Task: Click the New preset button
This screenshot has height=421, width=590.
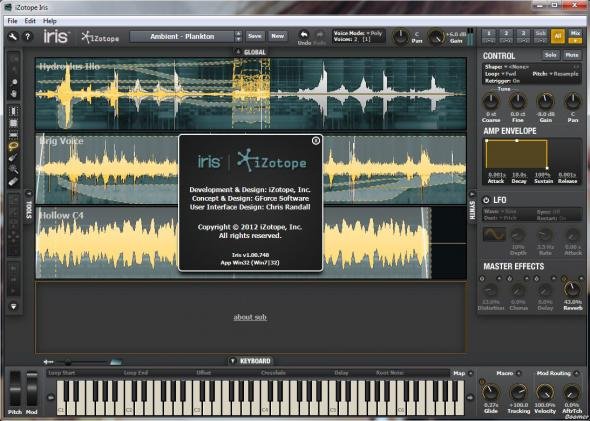Action: 278,36
